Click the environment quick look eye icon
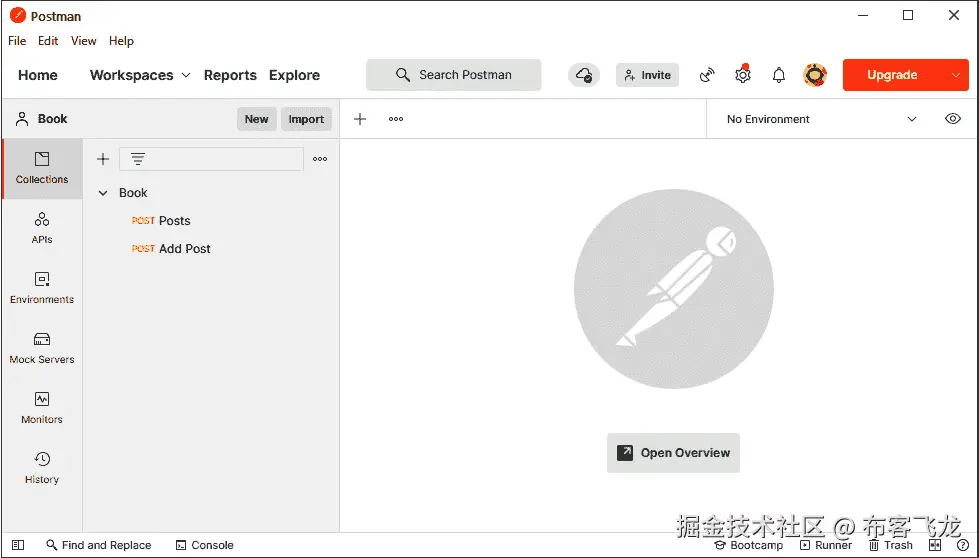The height and width of the screenshot is (558, 979). [x=953, y=119]
